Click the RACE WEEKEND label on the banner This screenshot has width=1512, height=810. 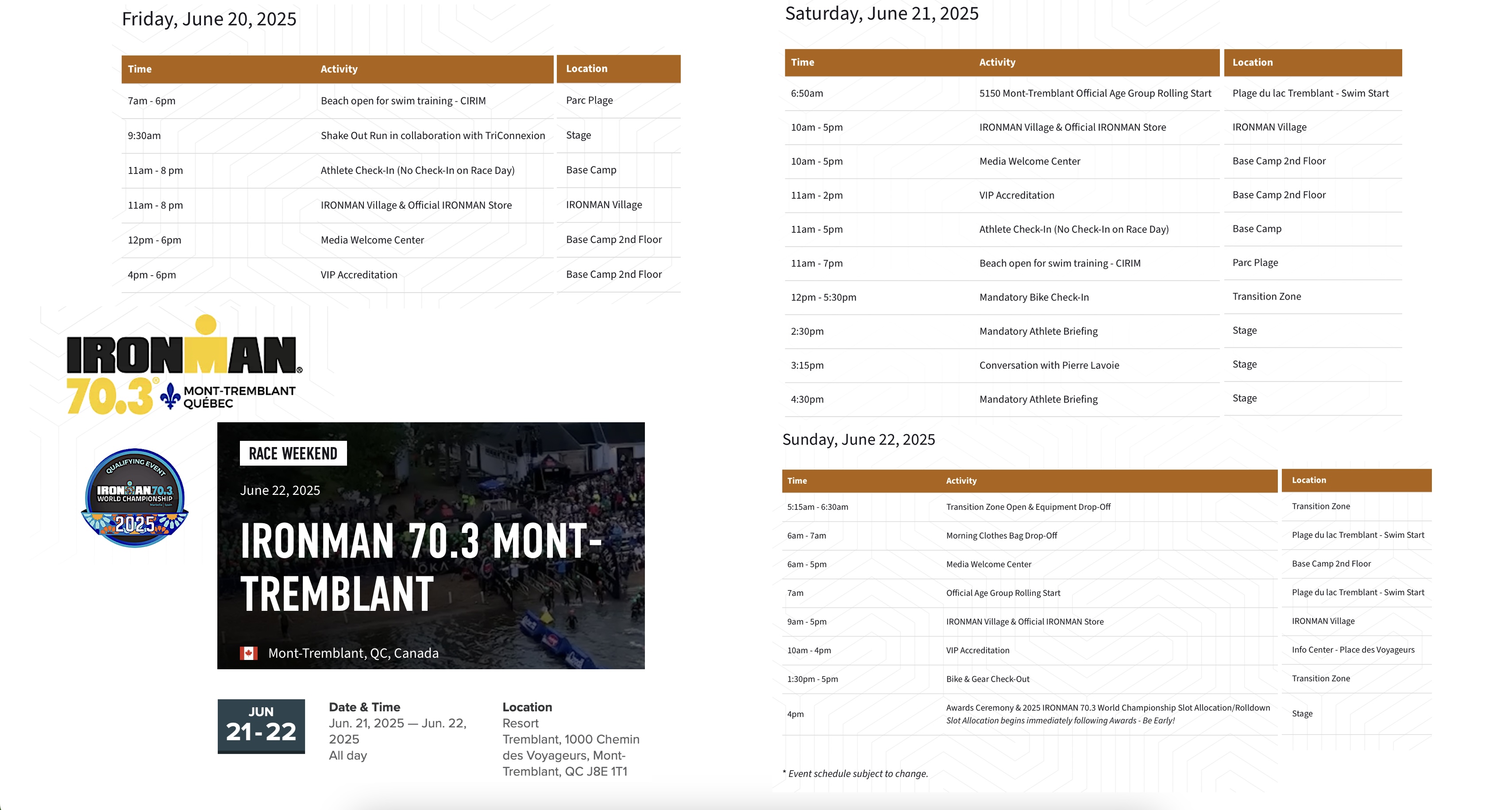tap(293, 454)
